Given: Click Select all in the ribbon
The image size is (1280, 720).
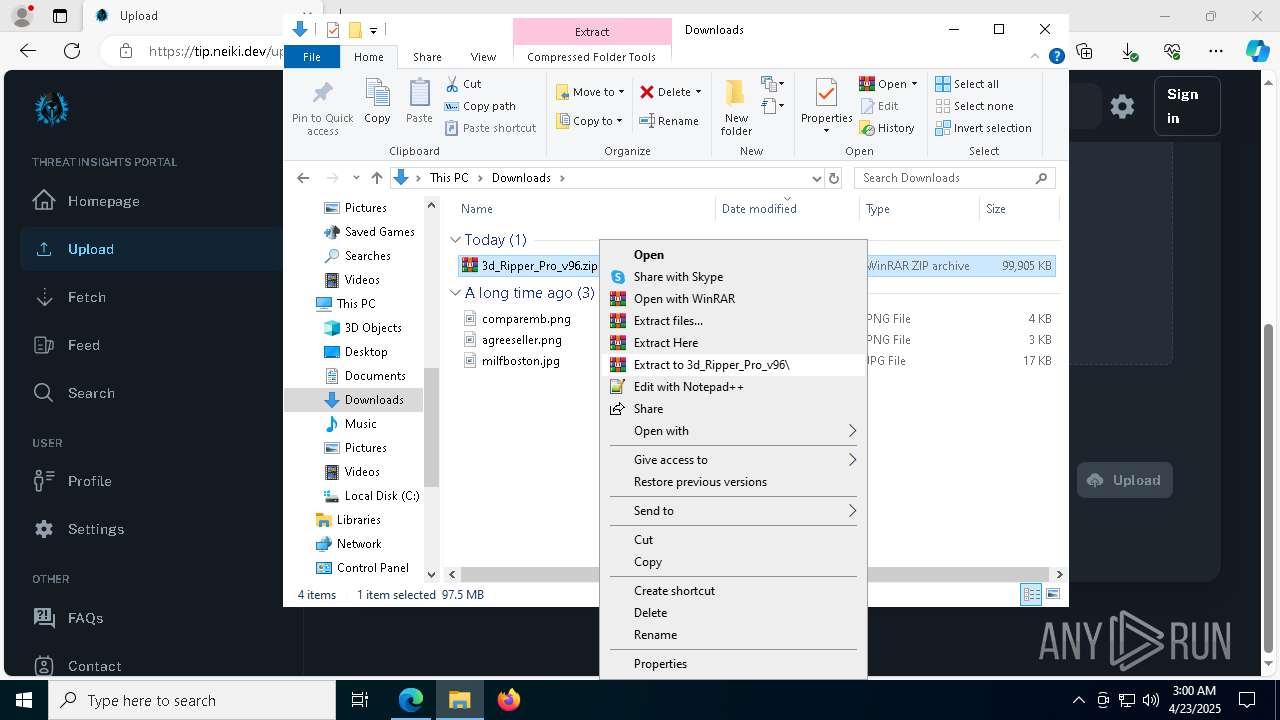Looking at the screenshot, I should pos(966,84).
